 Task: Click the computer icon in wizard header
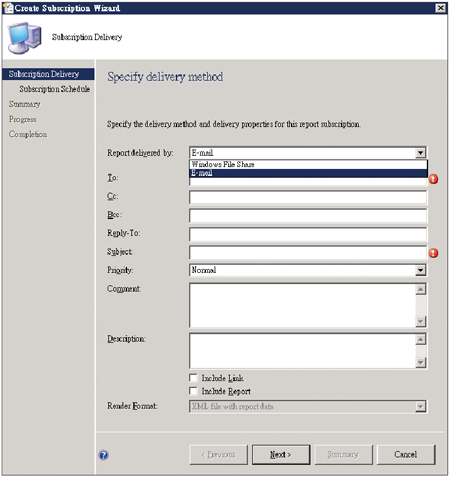[25, 38]
